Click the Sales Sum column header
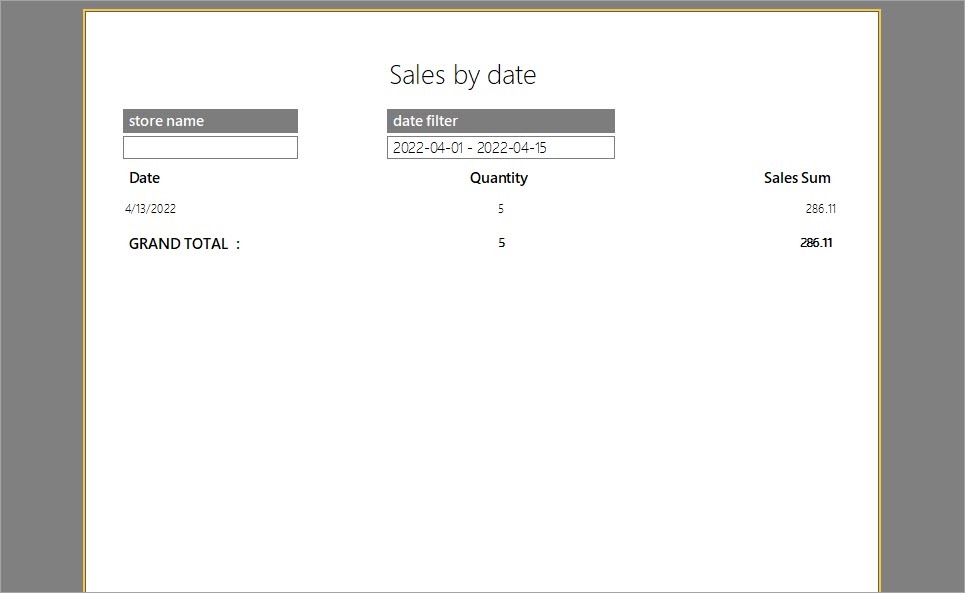The height and width of the screenshot is (593, 965). click(797, 178)
